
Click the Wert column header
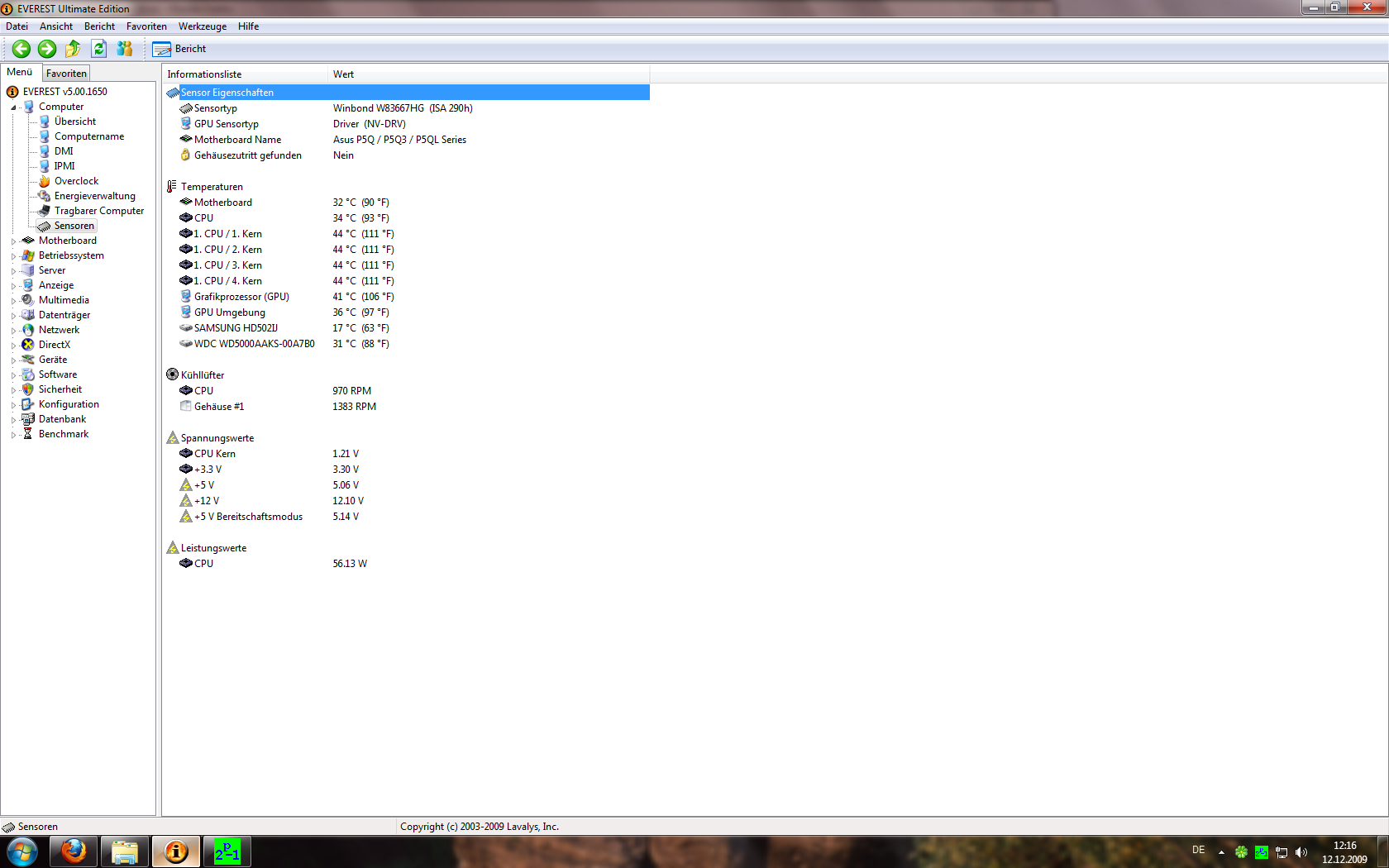[489, 74]
